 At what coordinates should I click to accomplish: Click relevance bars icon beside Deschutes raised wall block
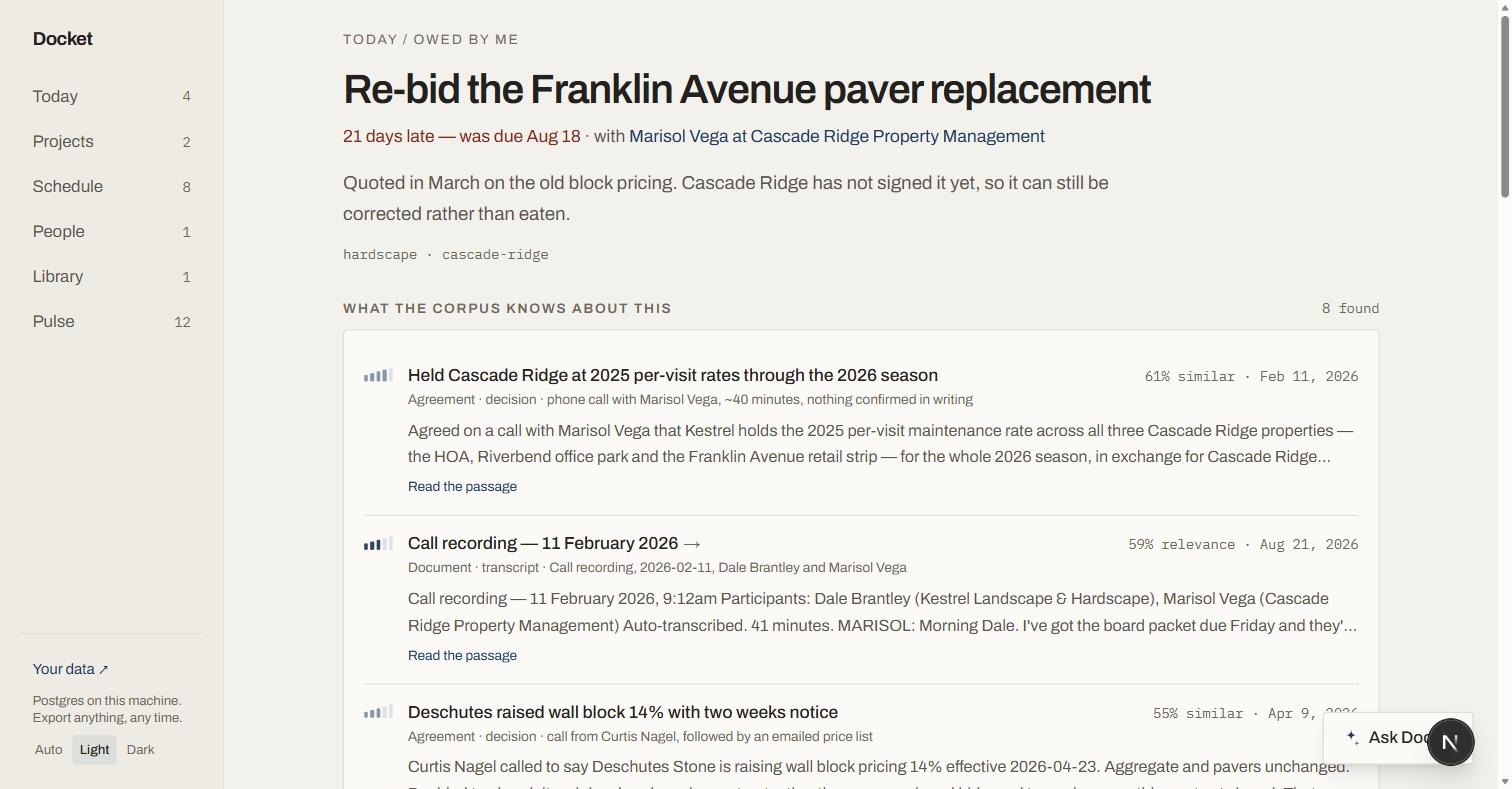pyautogui.click(x=378, y=713)
